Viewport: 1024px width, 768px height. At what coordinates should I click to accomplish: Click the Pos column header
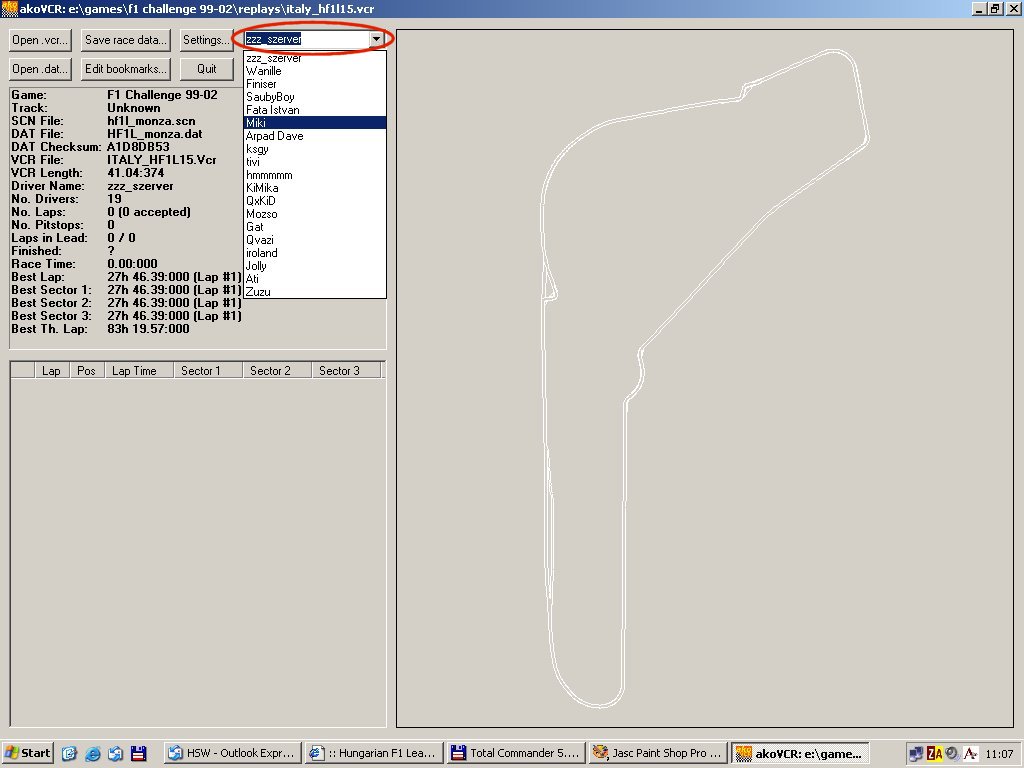click(x=86, y=370)
